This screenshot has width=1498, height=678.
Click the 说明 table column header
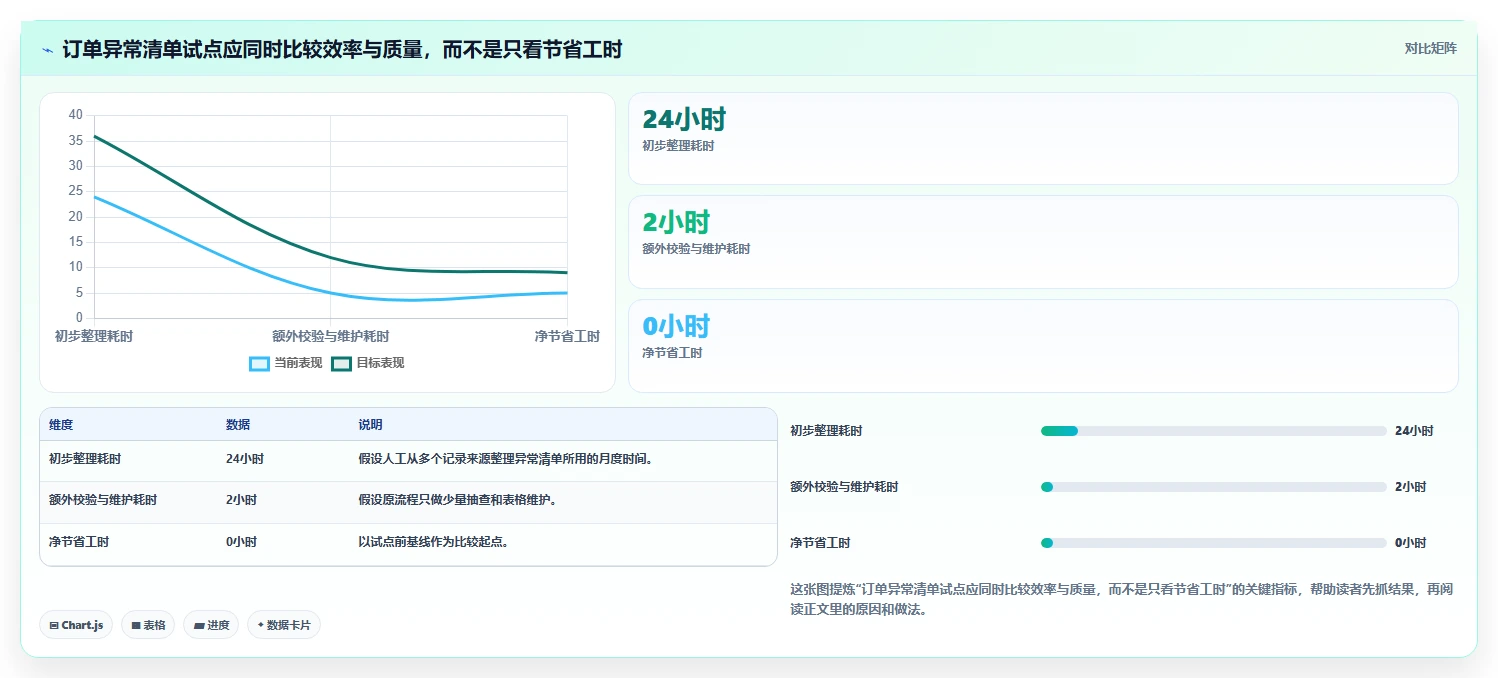[370, 425]
